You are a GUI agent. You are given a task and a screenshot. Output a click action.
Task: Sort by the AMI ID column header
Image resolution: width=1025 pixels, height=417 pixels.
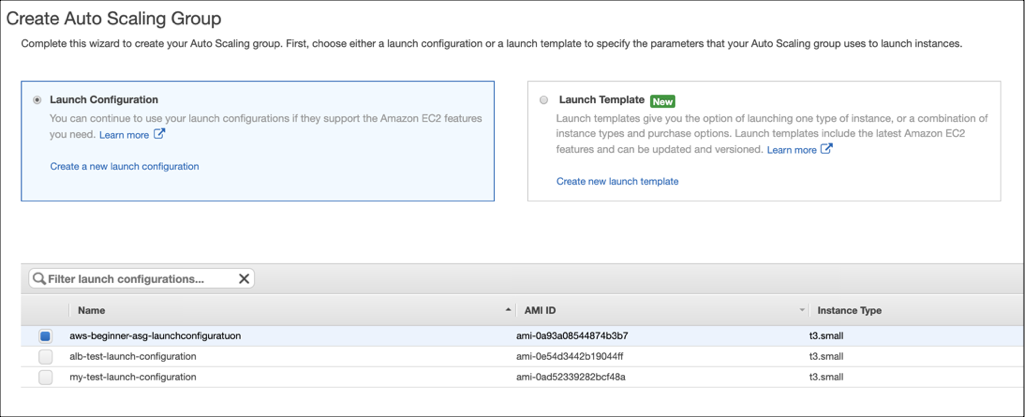coord(540,310)
